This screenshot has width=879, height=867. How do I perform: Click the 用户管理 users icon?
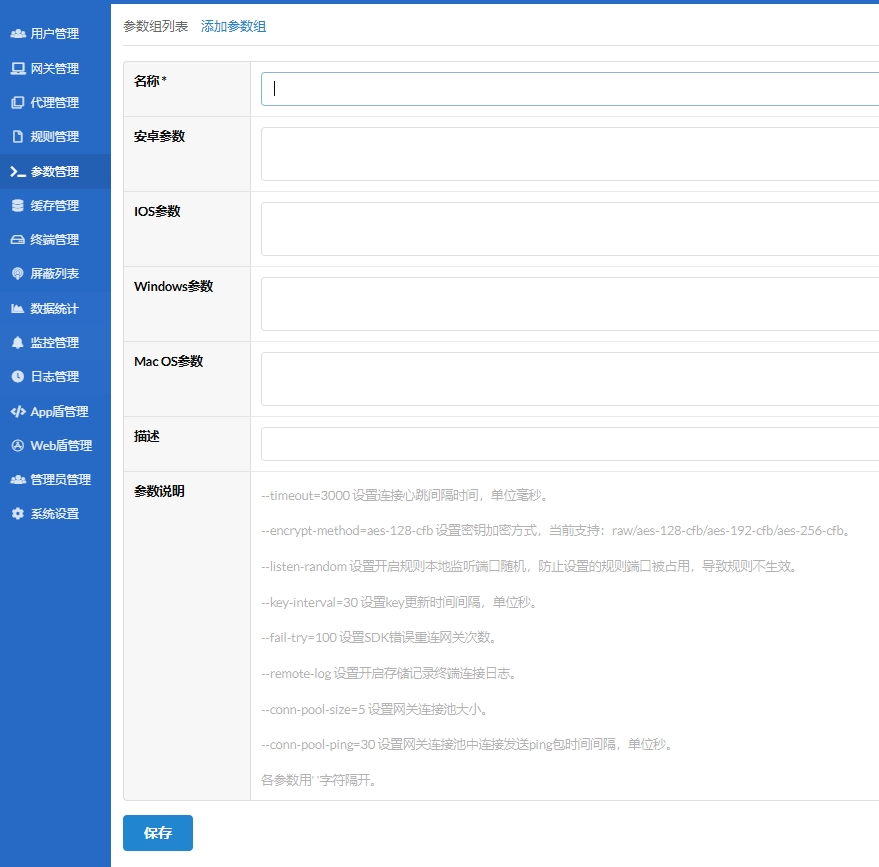point(18,34)
